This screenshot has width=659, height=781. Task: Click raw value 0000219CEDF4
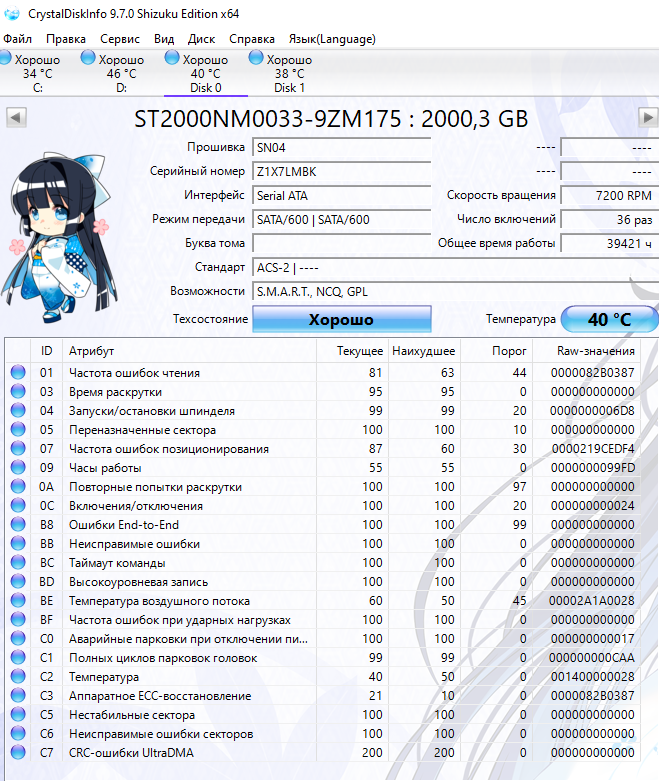coord(593,448)
